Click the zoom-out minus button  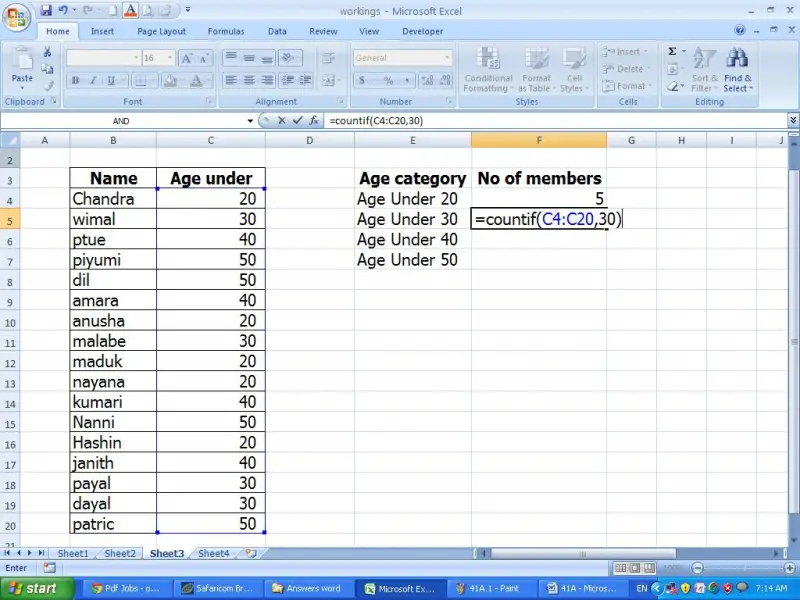[x=697, y=568]
